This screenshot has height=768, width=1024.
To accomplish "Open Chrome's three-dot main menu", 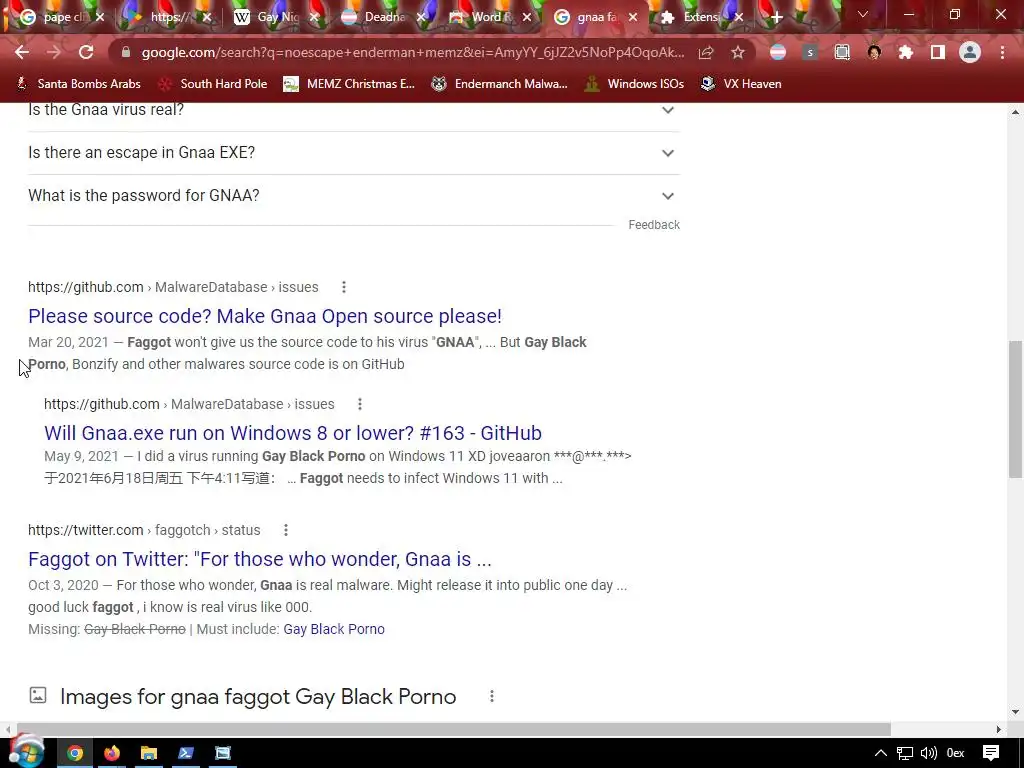I will [x=1002, y=52].
